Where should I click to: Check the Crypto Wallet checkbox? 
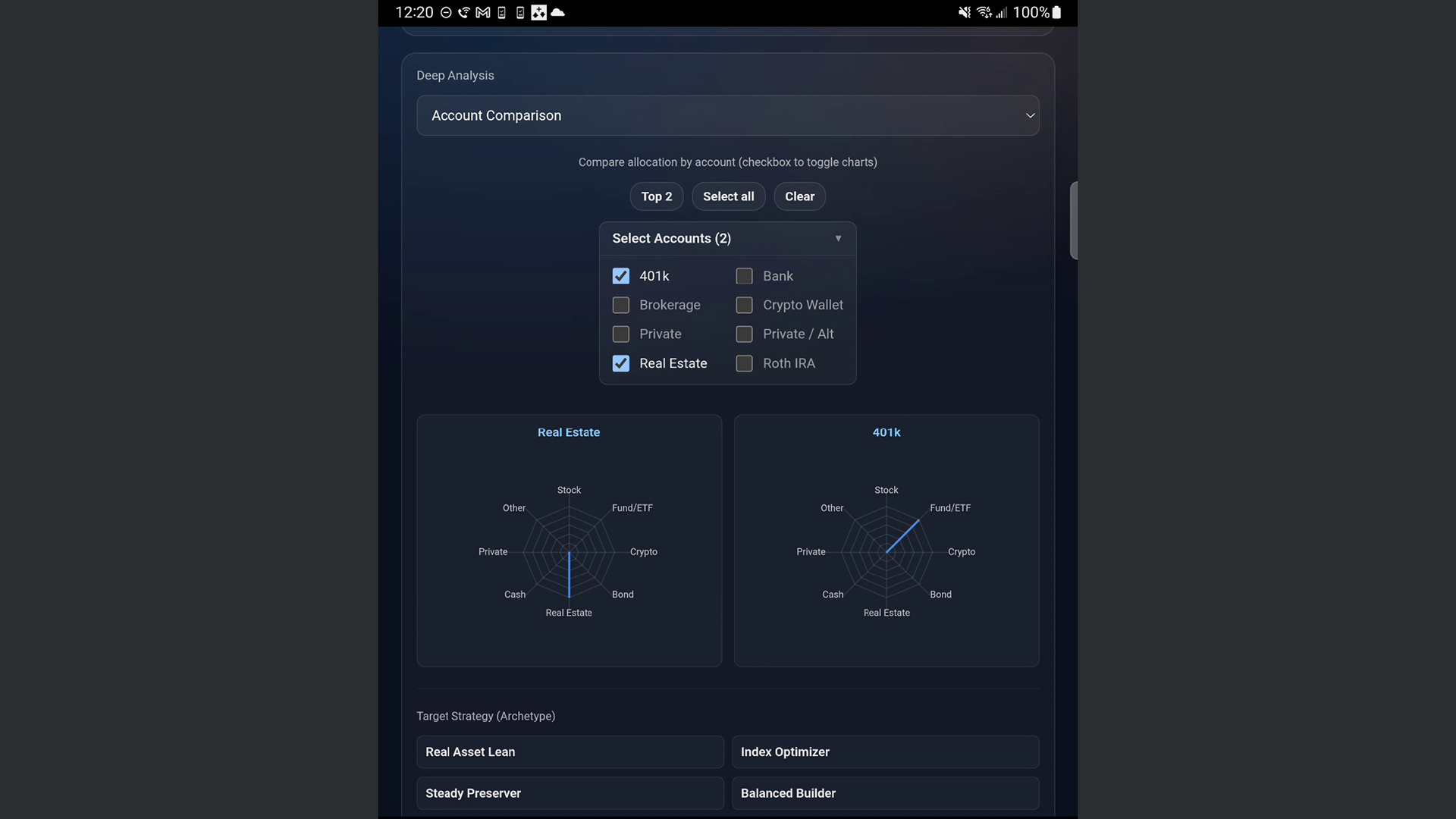pos(745,305)
